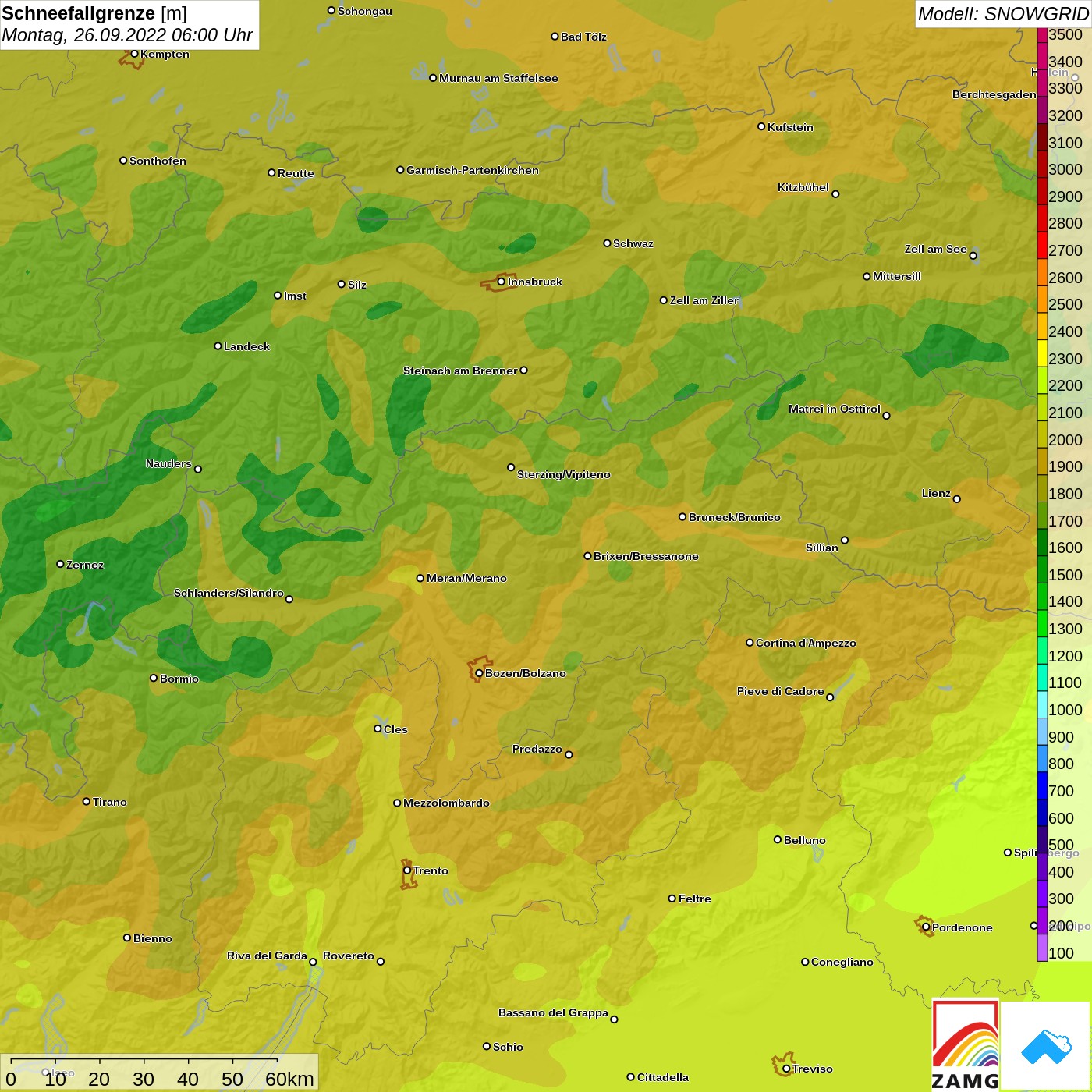Viewport: 1092px width, 1092px height.
Task: Click the Treviso city marker
Action: pos(786,1069)
